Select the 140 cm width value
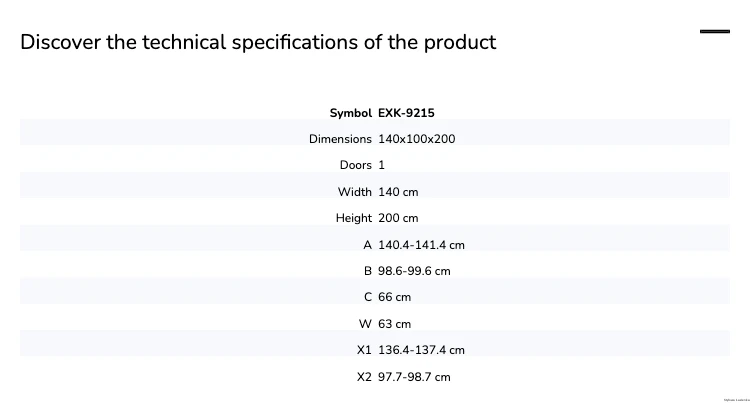The height and width of the screenshot is (403, 750). [398, 192]
